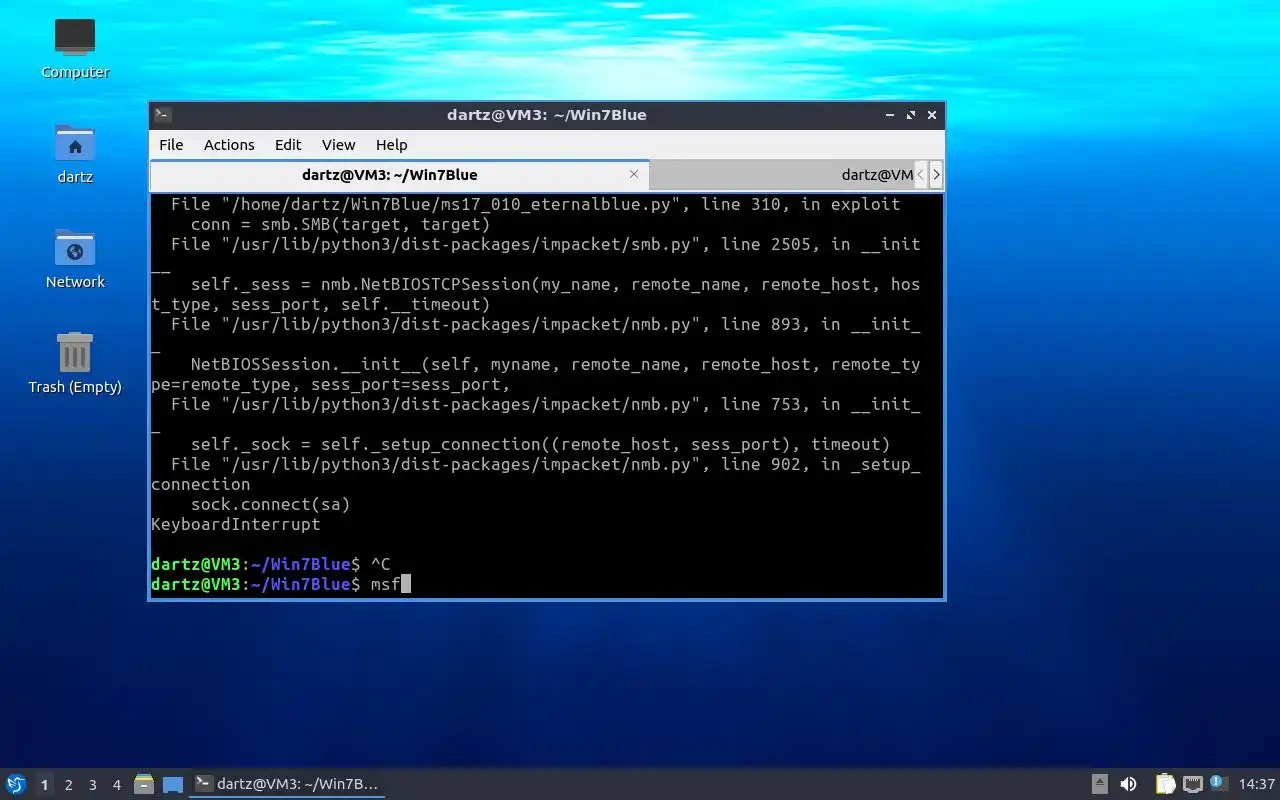Image resolution: width=1280 pixels, height=800 pixels.
Task: Click the volume speaker tray icon
Action: [1129, 785]
